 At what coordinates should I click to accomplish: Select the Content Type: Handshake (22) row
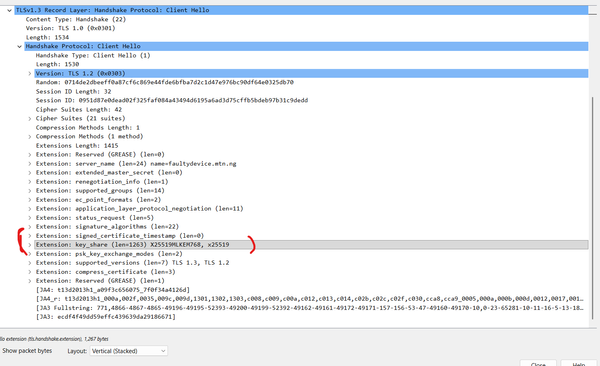point(76,19)
